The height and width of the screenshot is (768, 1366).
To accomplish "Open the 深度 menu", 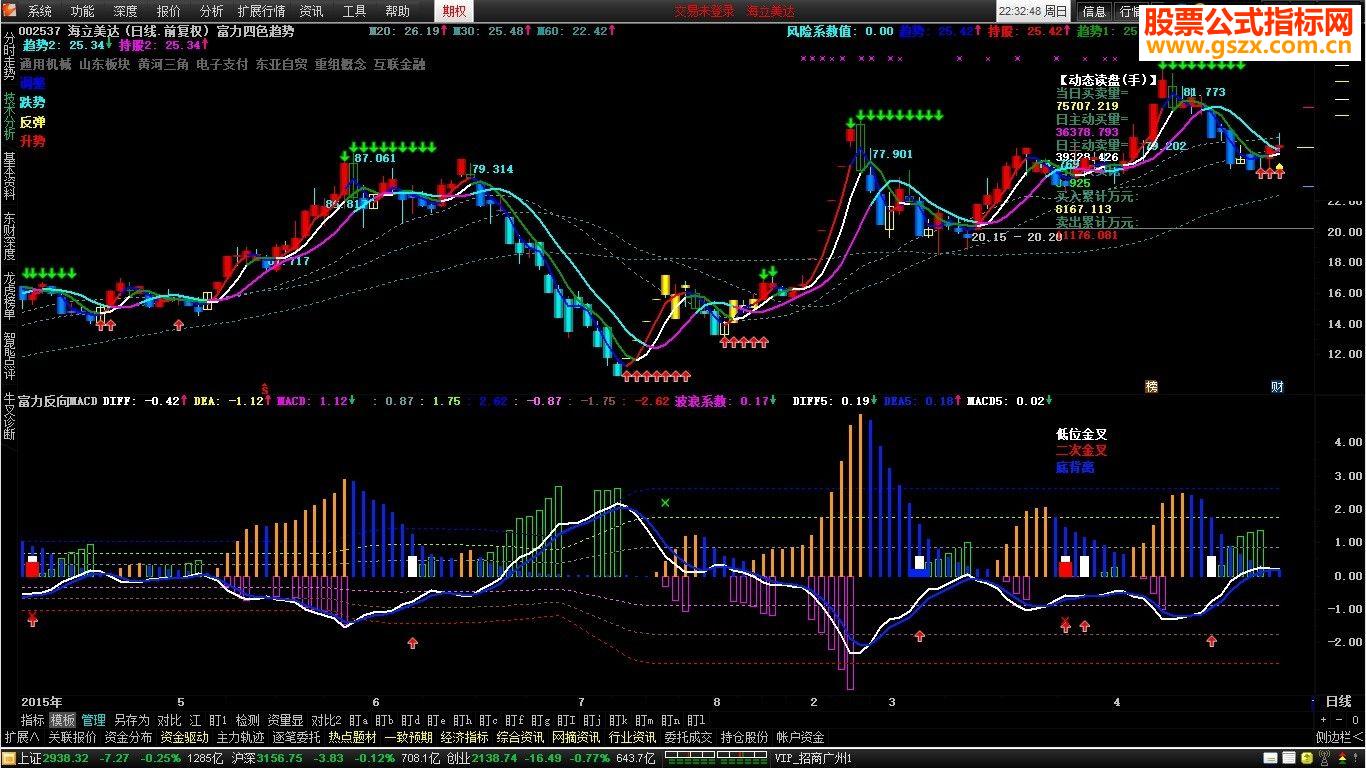I will [125, 11].
